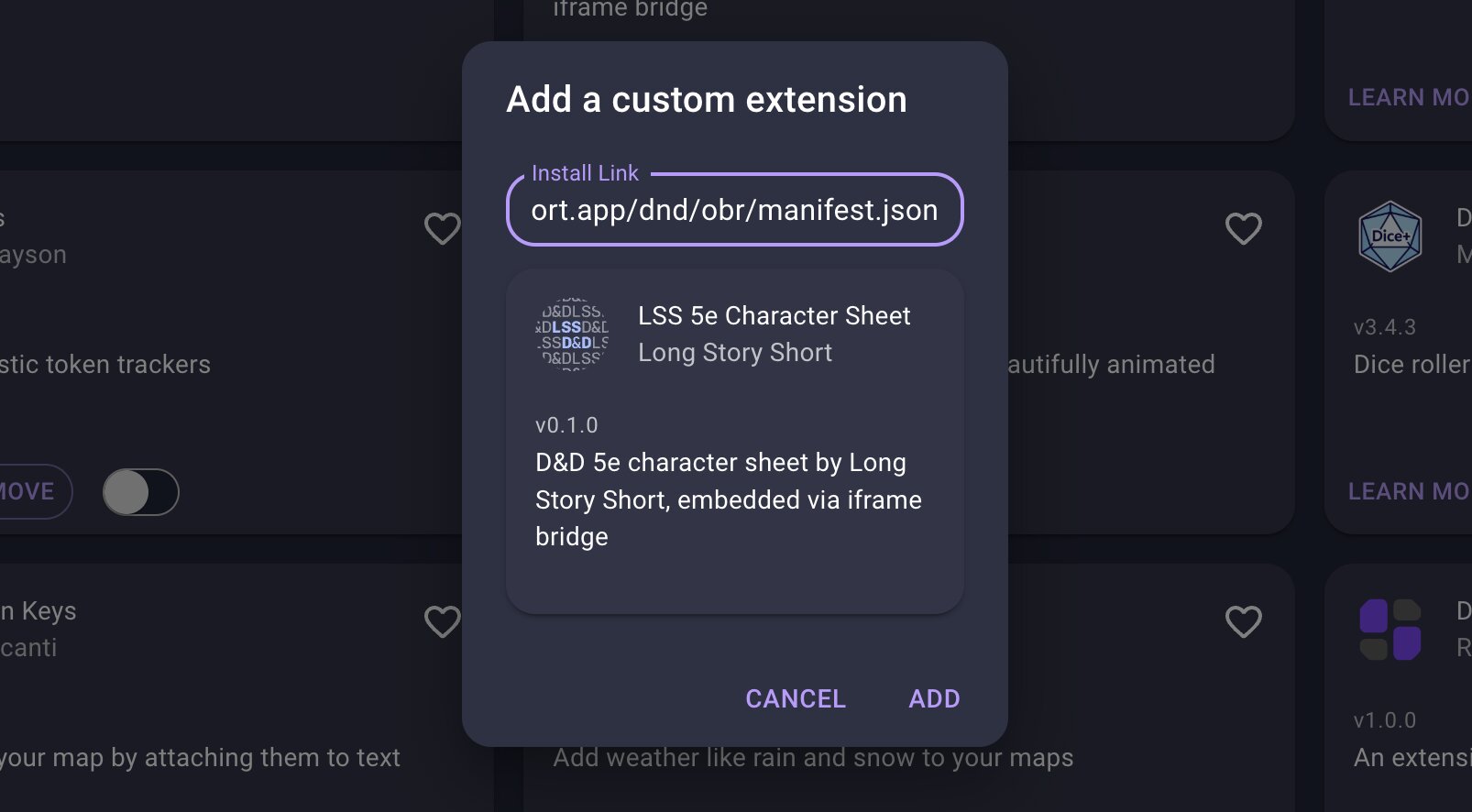This screenshot has height=812, width=1472.
Task: Click the v0.1.0 version label
Action: (566, 425)
